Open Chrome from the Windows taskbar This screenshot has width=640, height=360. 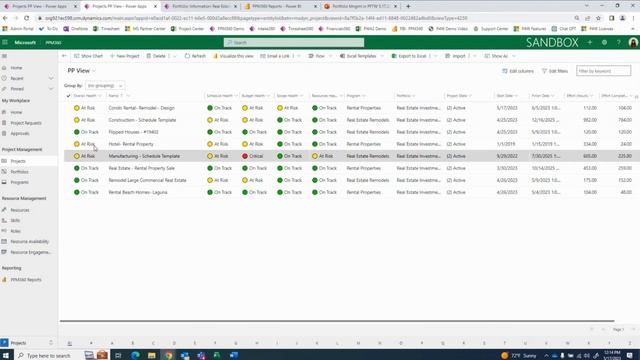click(168, 355)
